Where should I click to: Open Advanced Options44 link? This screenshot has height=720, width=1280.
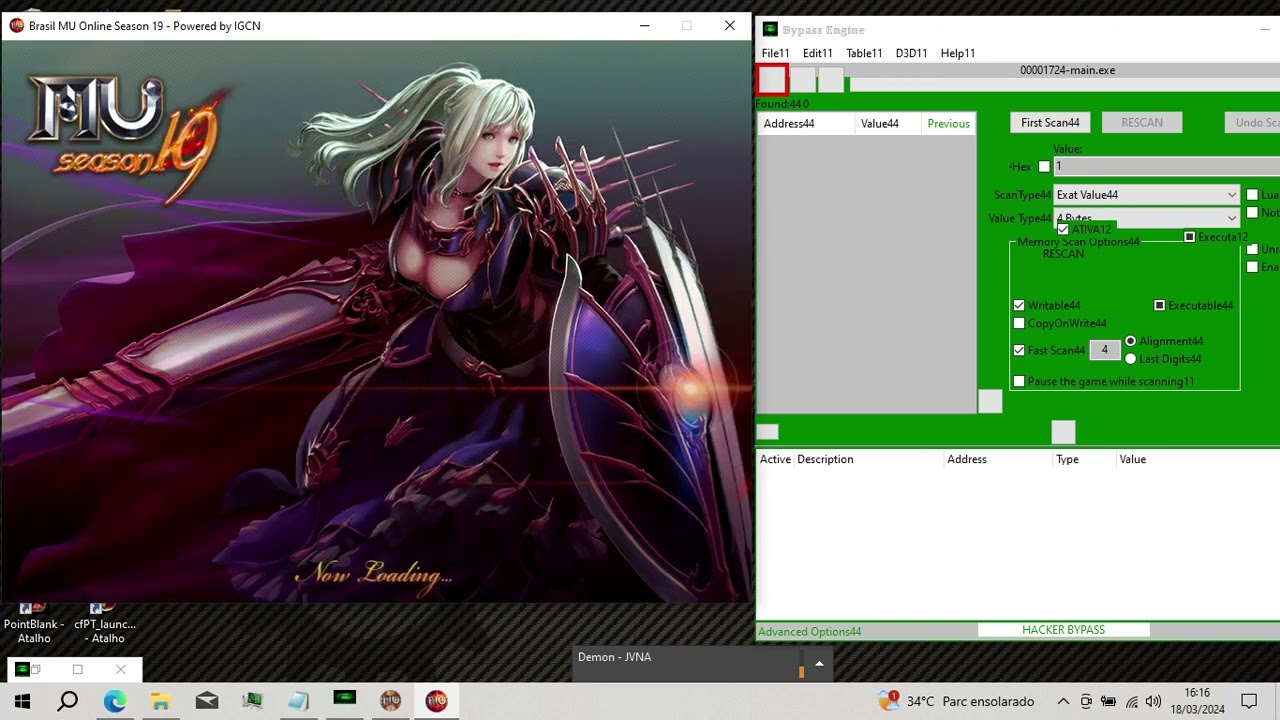[x=809, y=632]
